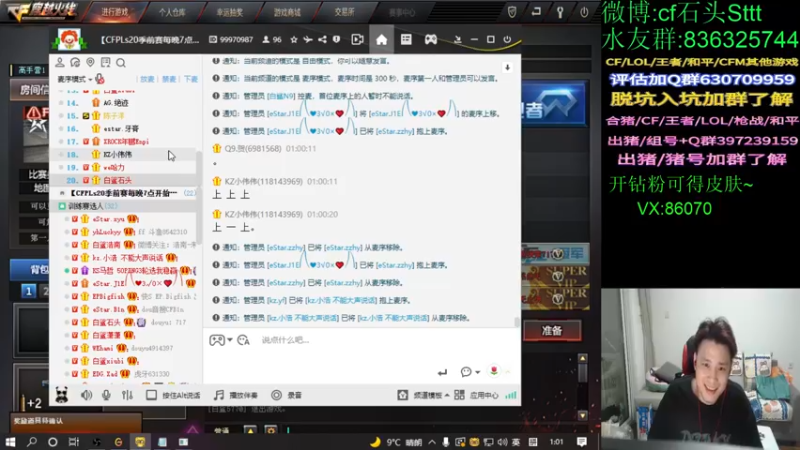Viewport: 800px width, 450px height.
Task: Click the shield report icon in channel header
Action: coord(336,39)
